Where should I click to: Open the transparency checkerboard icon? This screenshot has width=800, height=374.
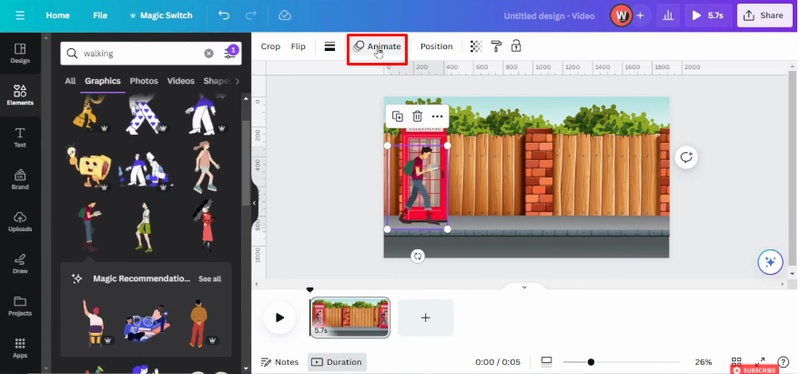(476, 46)
